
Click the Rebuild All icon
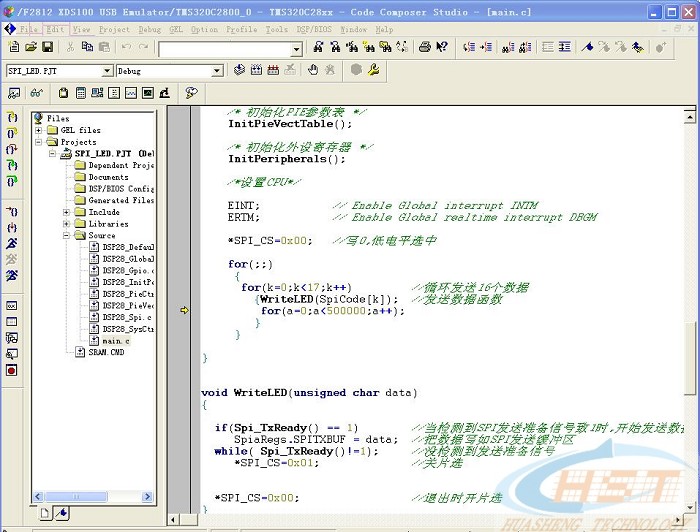pyautogui.click(x=273, y=70)
